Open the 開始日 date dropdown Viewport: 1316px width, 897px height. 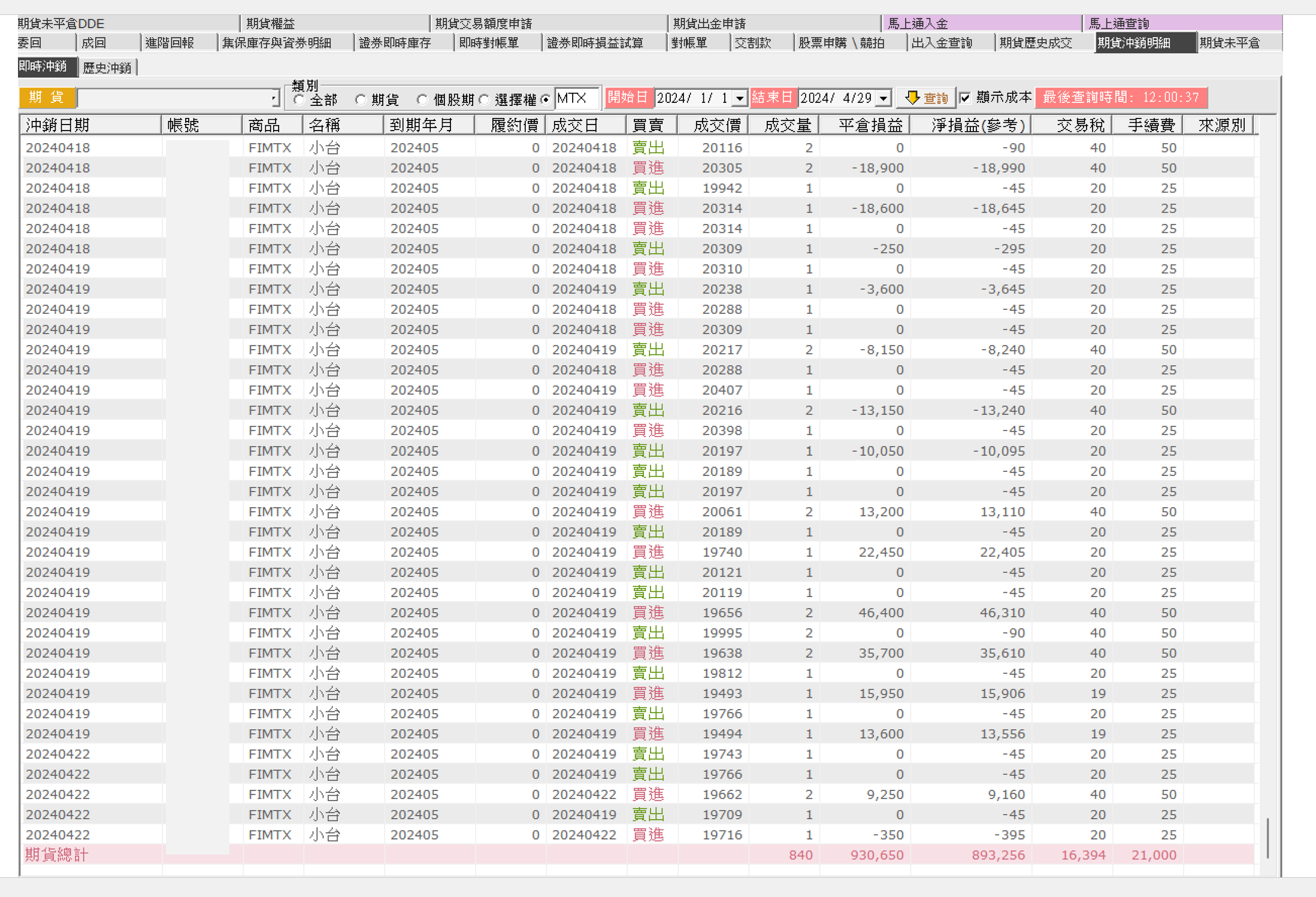740,98
